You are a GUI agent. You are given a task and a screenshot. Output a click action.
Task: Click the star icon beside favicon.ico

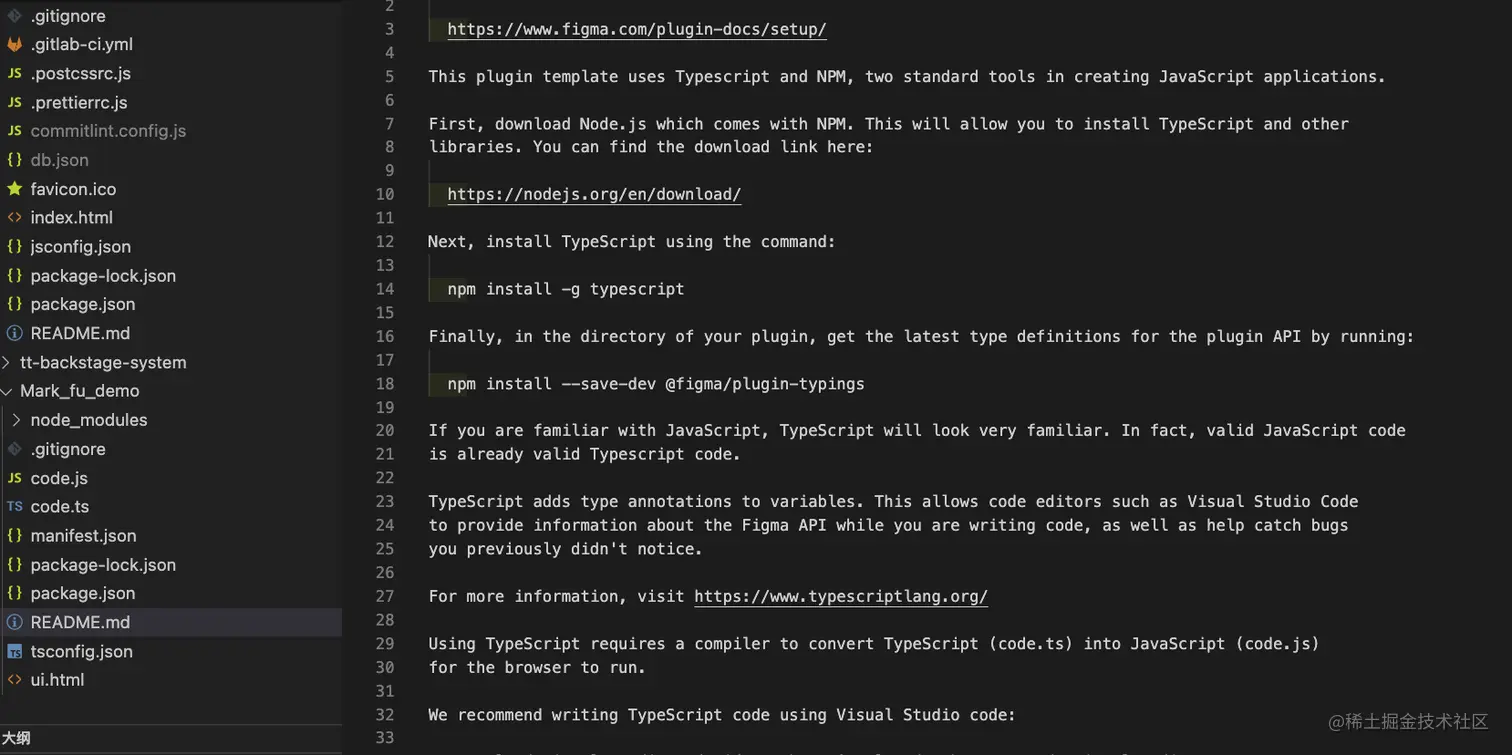click(14, 189)
